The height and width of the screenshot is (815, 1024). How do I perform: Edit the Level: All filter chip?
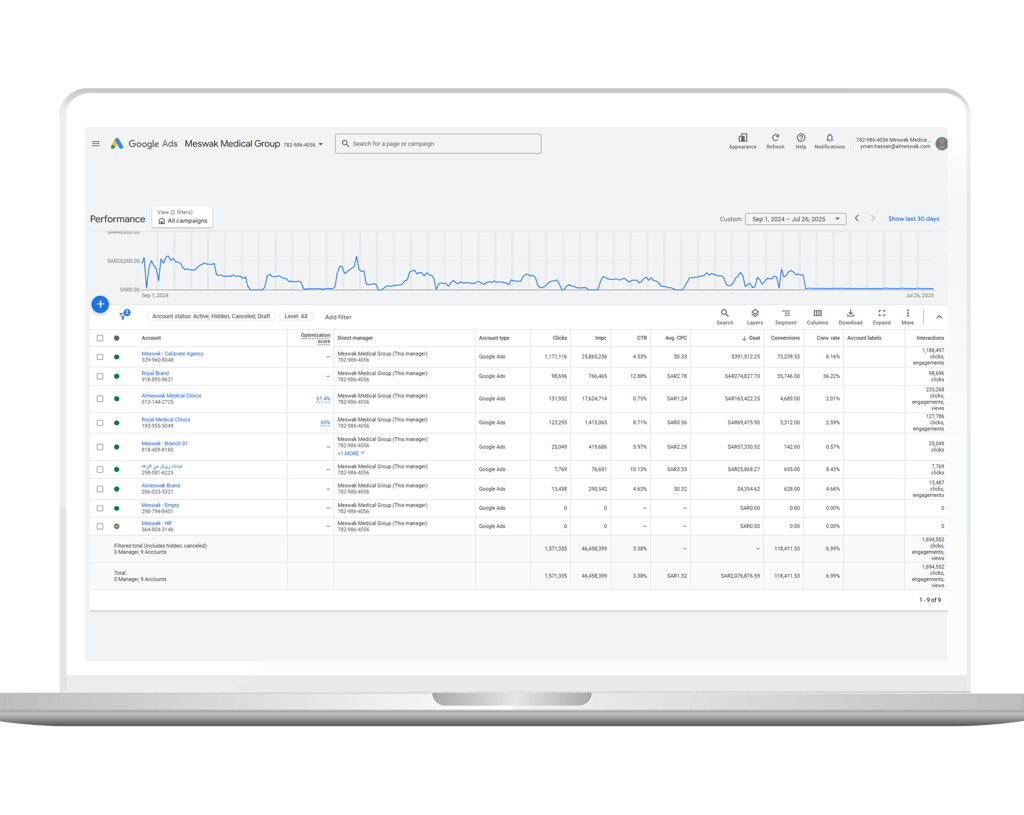[x=296, y=316]
